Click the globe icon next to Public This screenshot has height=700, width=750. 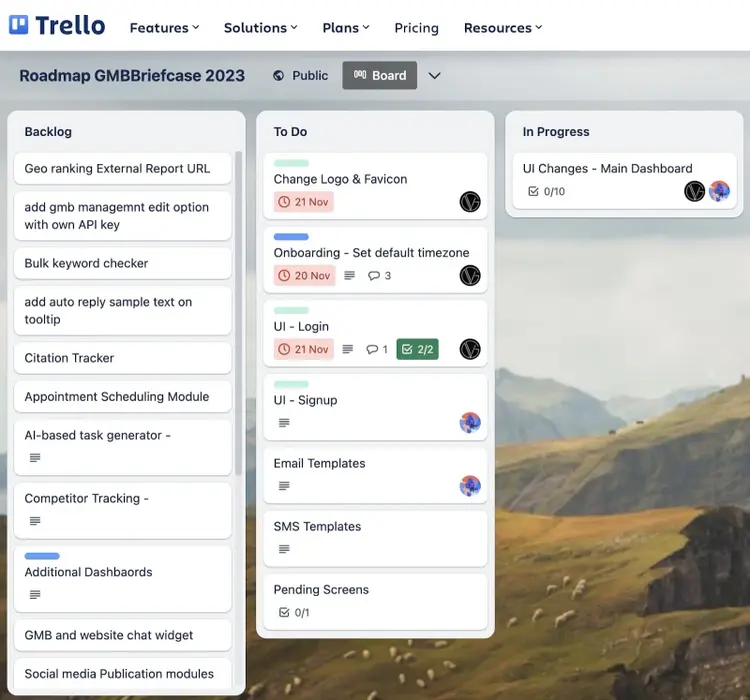pyautogui.click(x=278, y=76)
